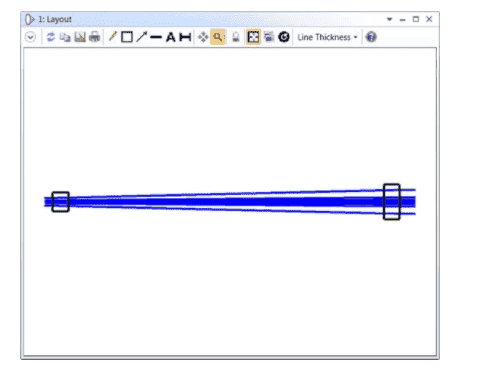Add a text annotation with A tool

click(171, 37)
